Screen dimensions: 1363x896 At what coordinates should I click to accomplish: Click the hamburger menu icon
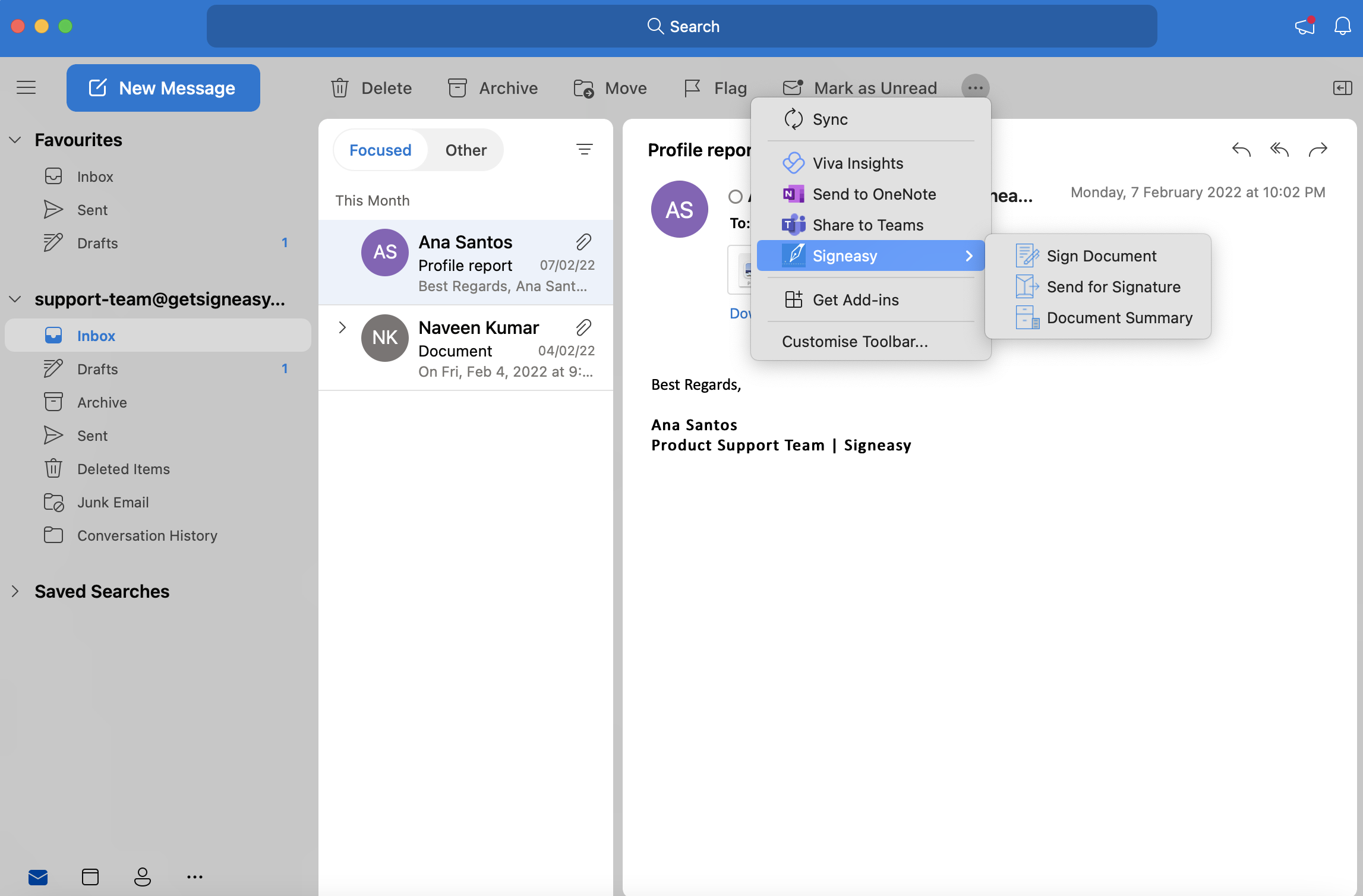coord(26,88)
